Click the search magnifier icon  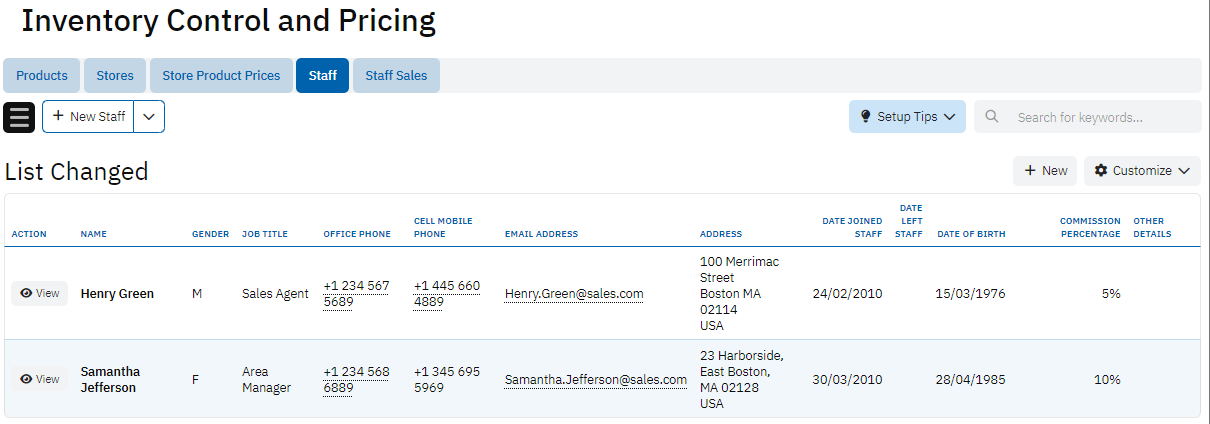click(x=992, y=117)
